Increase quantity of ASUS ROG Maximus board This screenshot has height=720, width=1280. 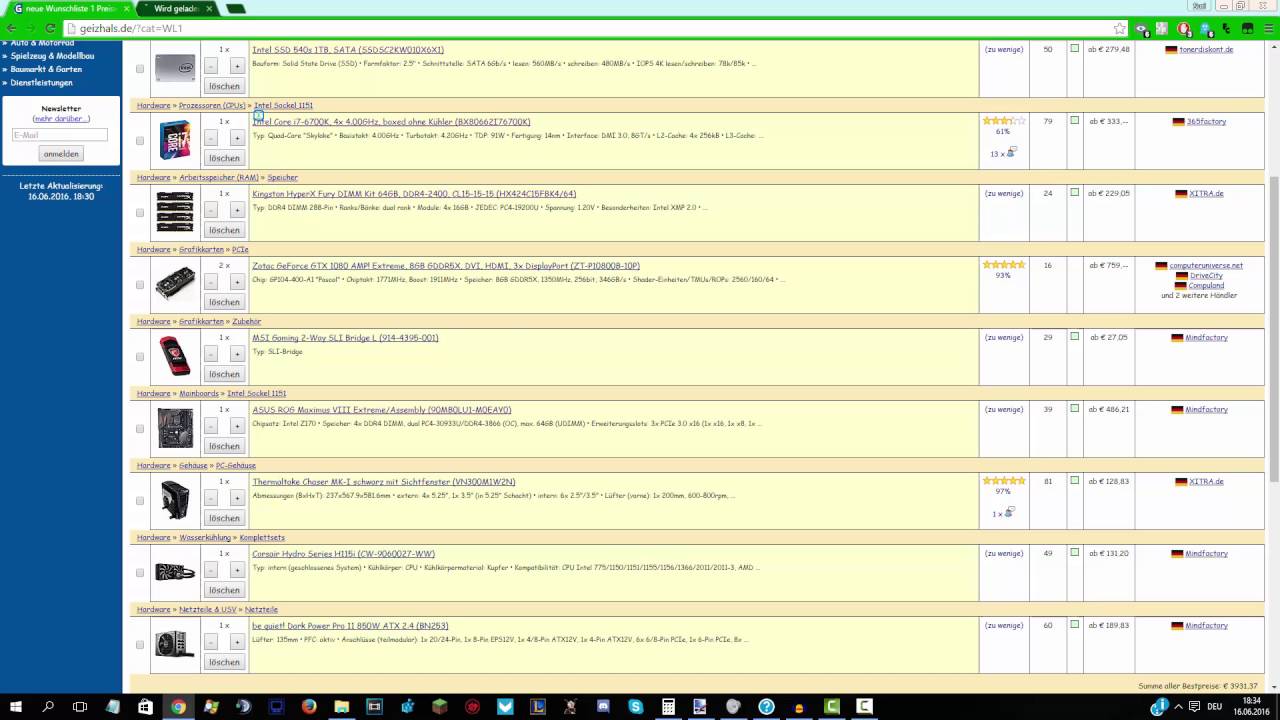tap(237, 426)
